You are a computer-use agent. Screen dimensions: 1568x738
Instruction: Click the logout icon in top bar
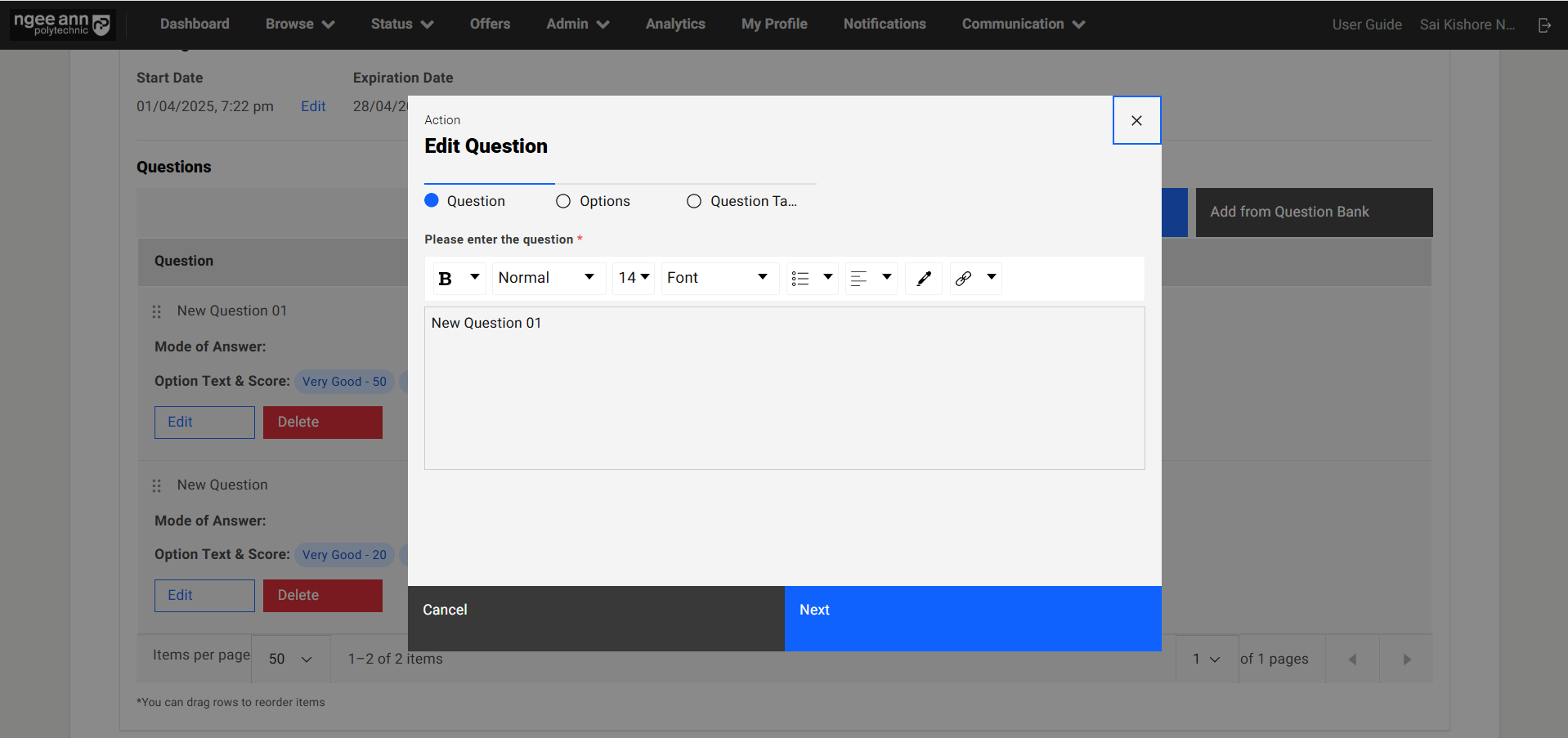pyautogui.click(x=1544, y=25)
